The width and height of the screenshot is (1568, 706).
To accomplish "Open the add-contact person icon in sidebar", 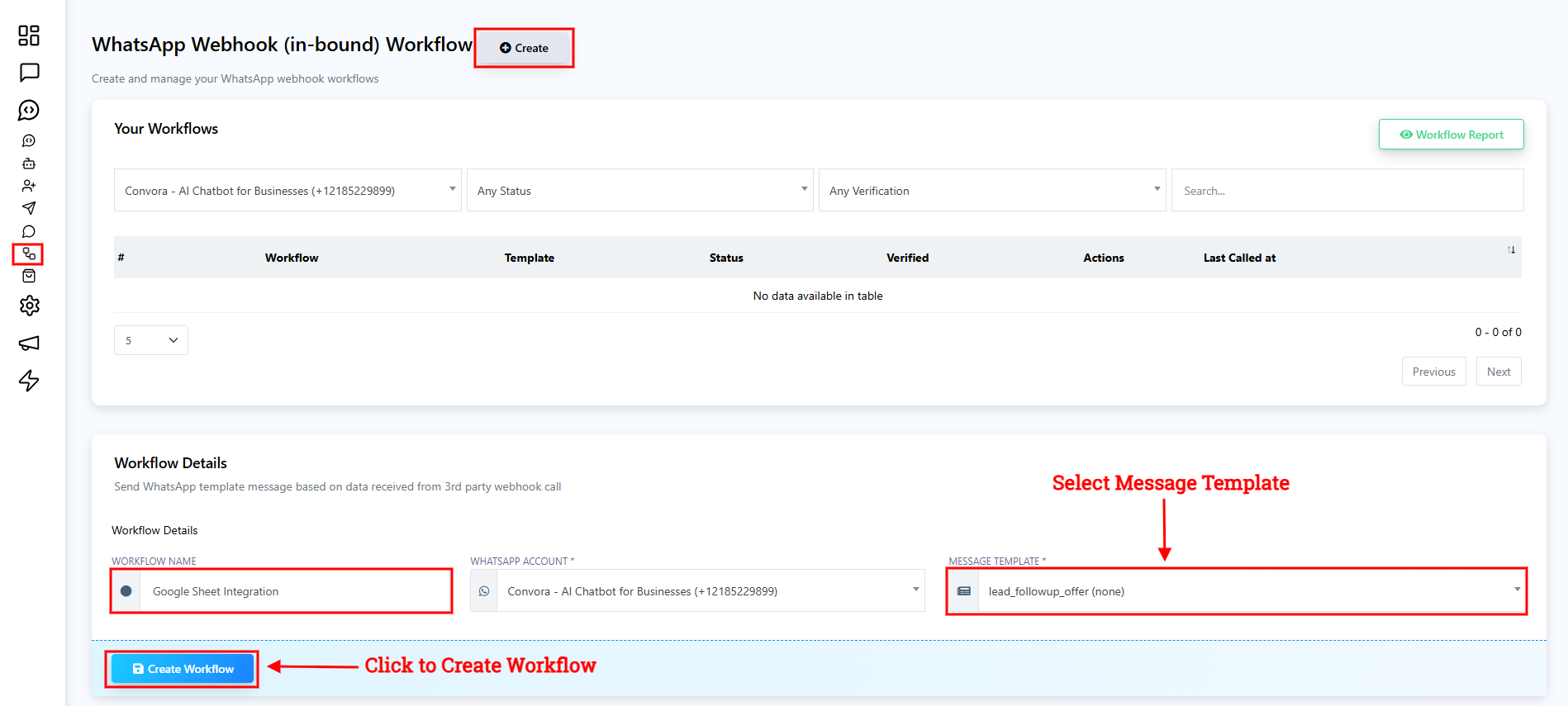I will click(x=29, y=186).
